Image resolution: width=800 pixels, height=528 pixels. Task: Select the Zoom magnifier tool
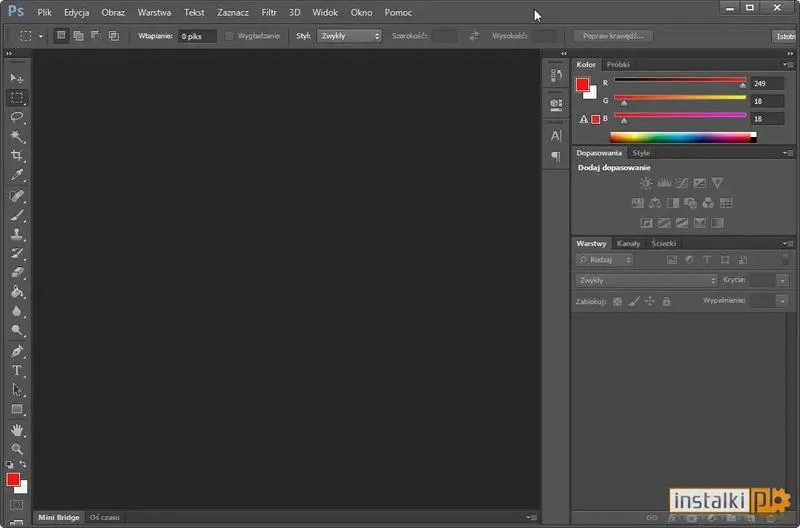(x=17, y=449)
